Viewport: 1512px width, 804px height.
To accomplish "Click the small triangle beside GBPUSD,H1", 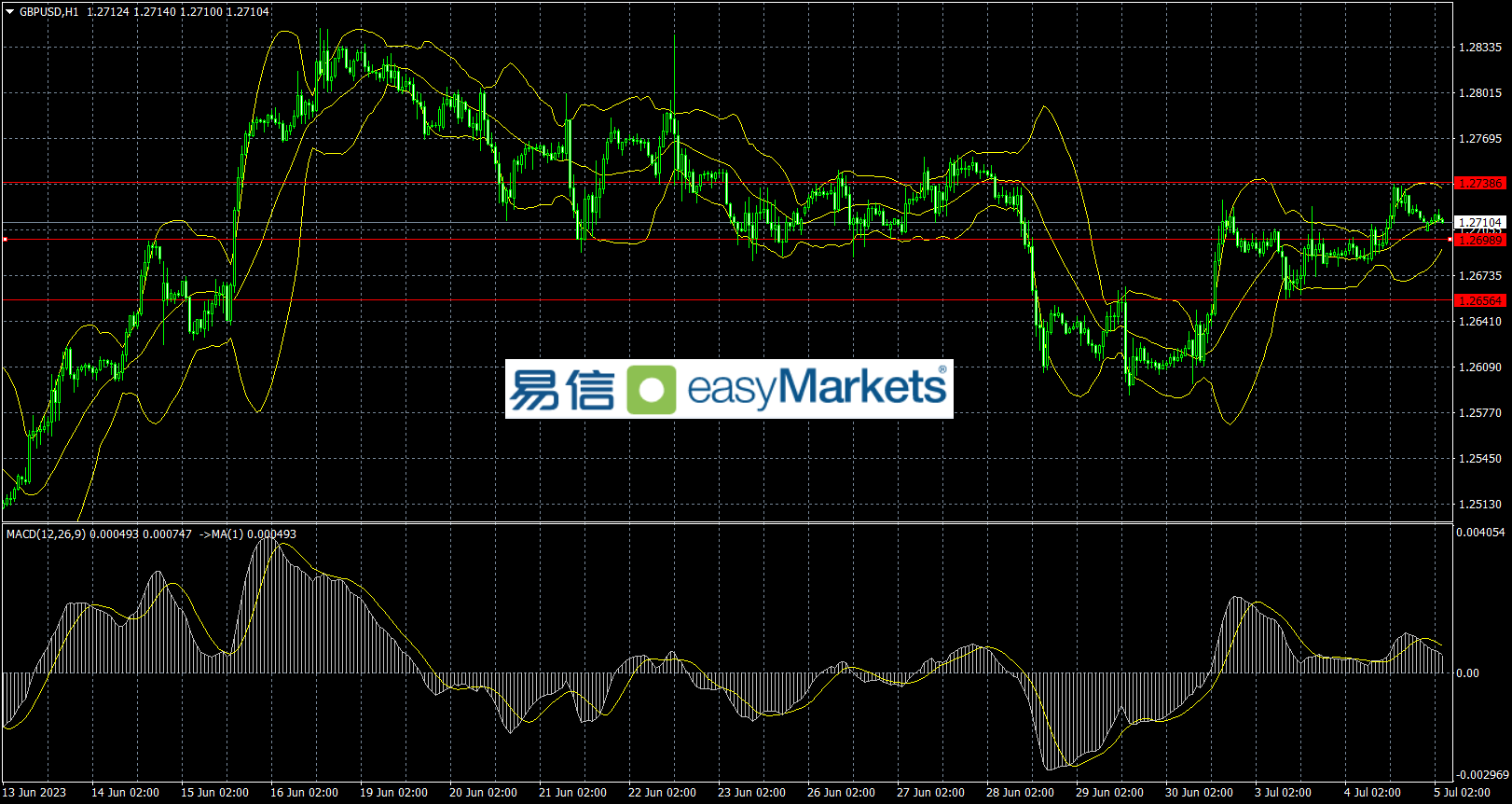I will 10,12.
